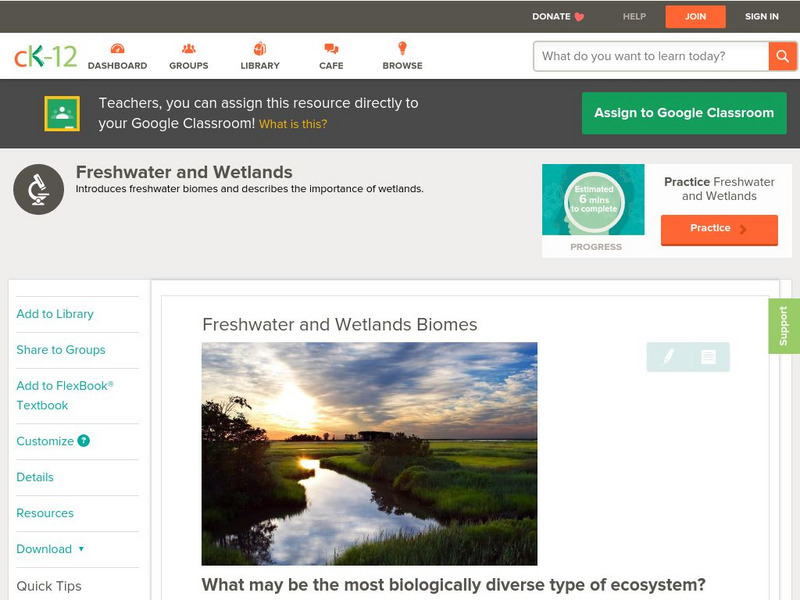Click the Customize link
This screenshot has width=800, height=600.
[45, 441]
